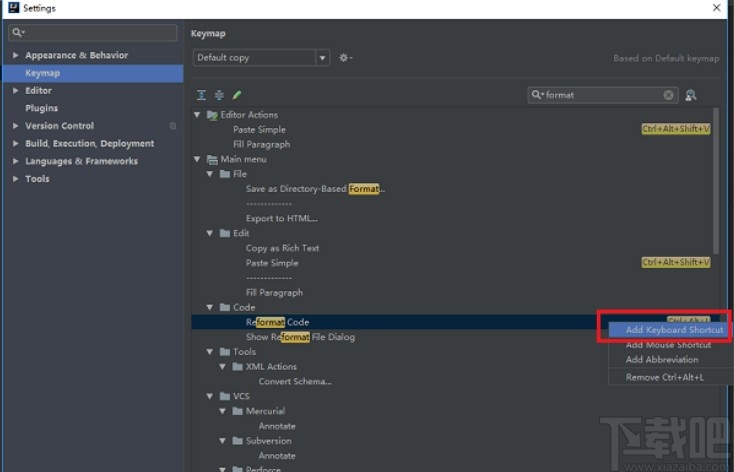This screenshot has height=472, width=734.
Task: Click the Collapse All icon in keymap toolbar
Action: 219,95
